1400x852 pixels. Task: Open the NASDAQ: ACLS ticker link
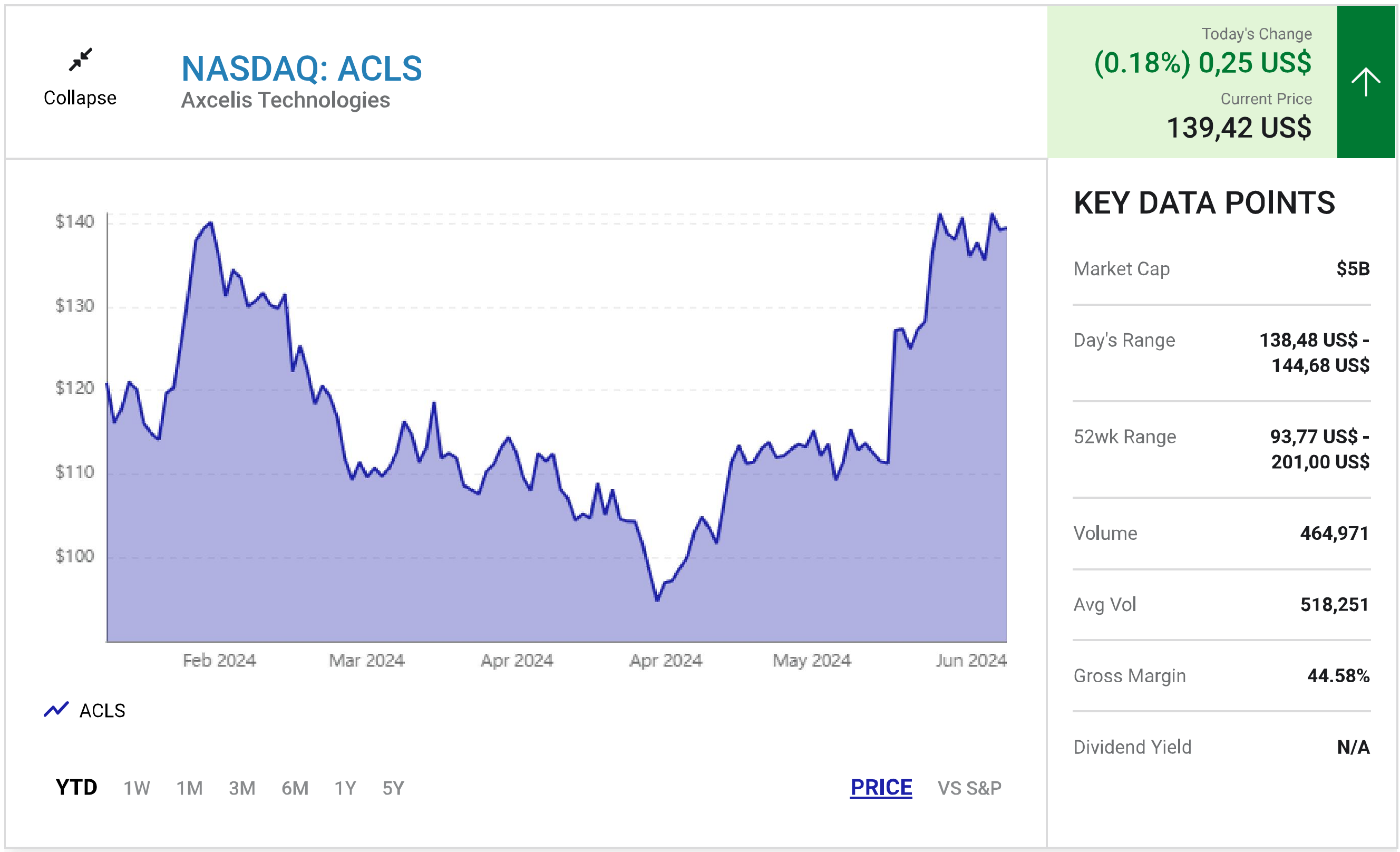point(302,69)
